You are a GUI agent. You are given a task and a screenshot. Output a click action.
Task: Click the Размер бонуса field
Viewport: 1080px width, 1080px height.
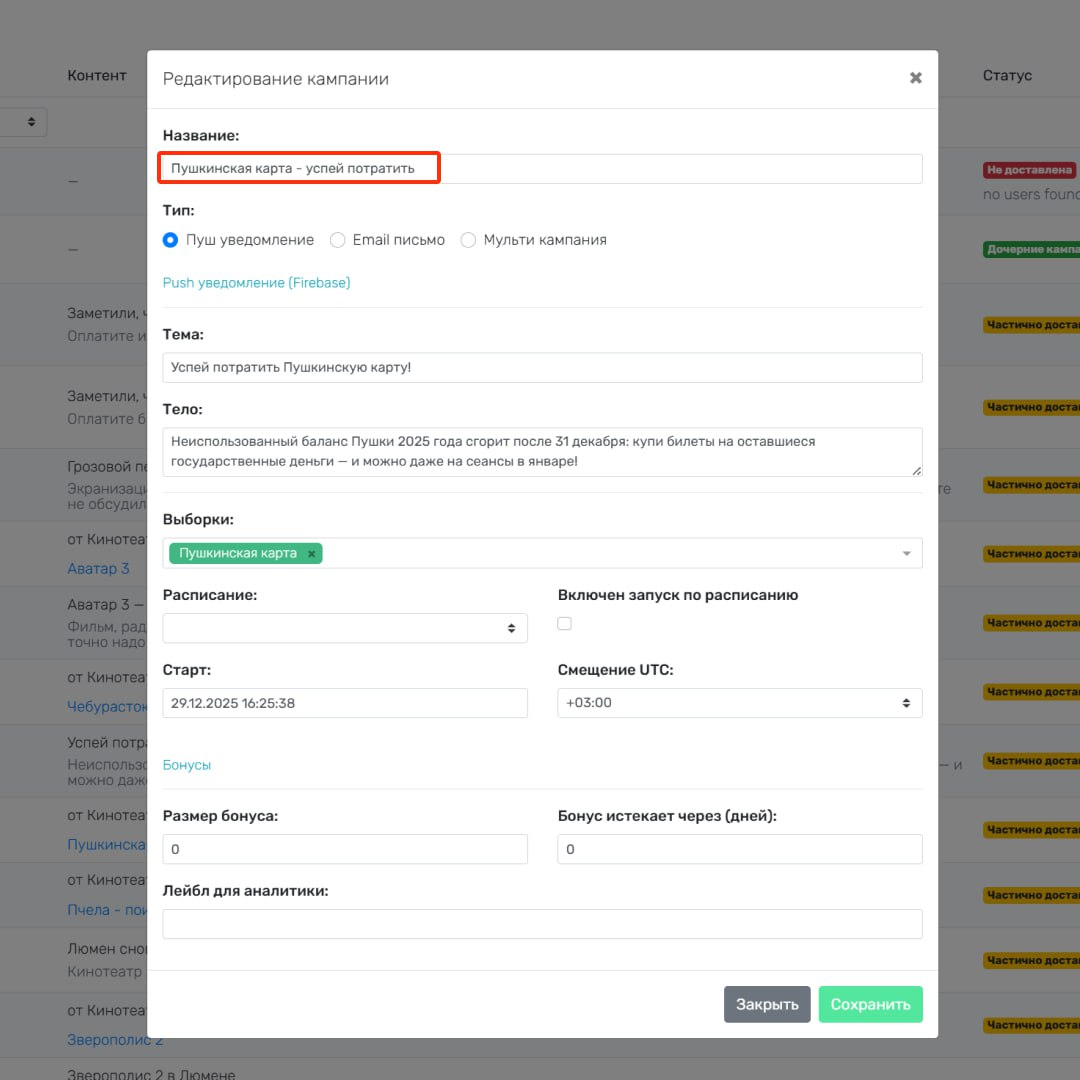click(x=345, y=849)
